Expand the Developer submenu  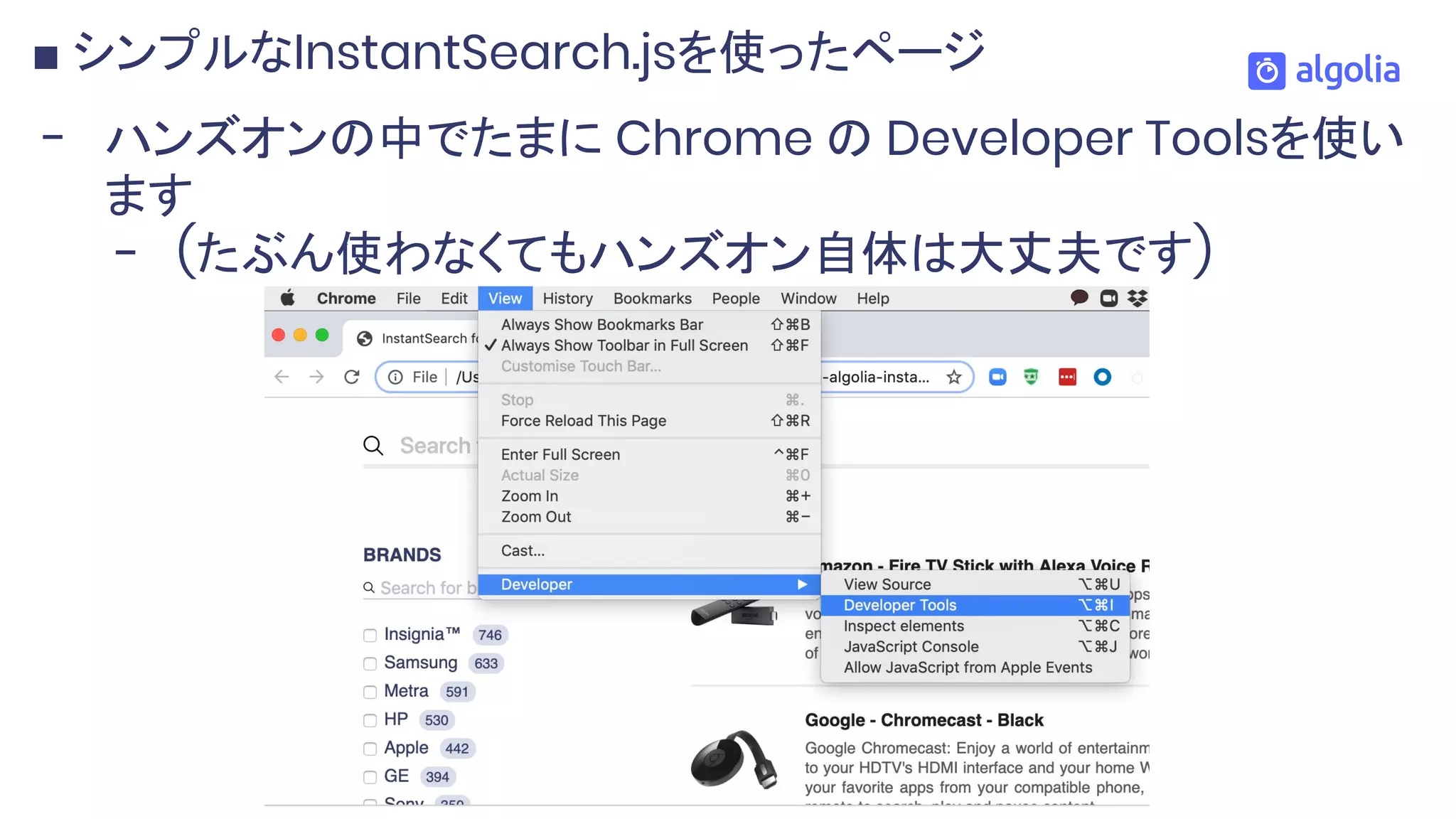(649, 584)
